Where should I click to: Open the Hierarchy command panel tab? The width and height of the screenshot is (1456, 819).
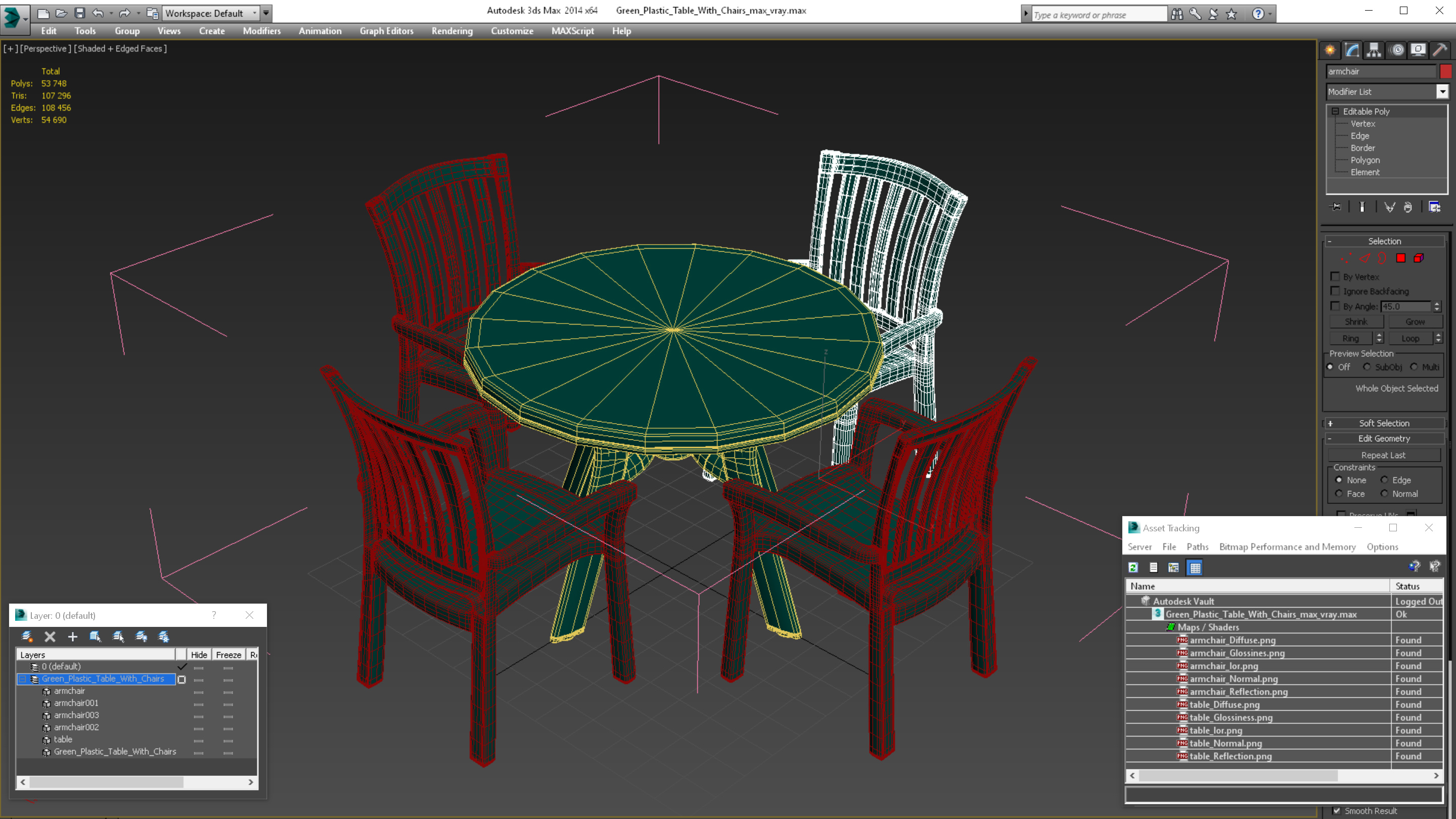[1374, 50]
